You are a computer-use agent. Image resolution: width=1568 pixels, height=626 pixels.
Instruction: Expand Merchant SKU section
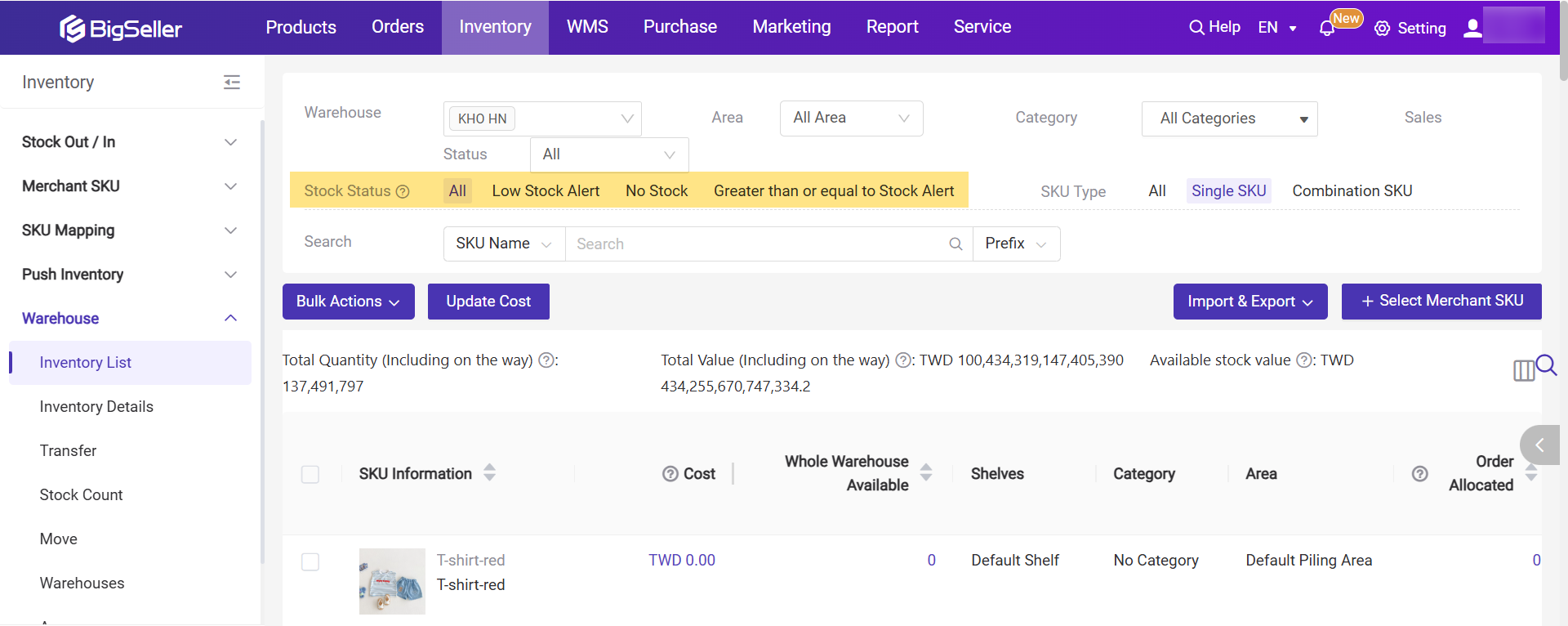(x=131, y=186)
